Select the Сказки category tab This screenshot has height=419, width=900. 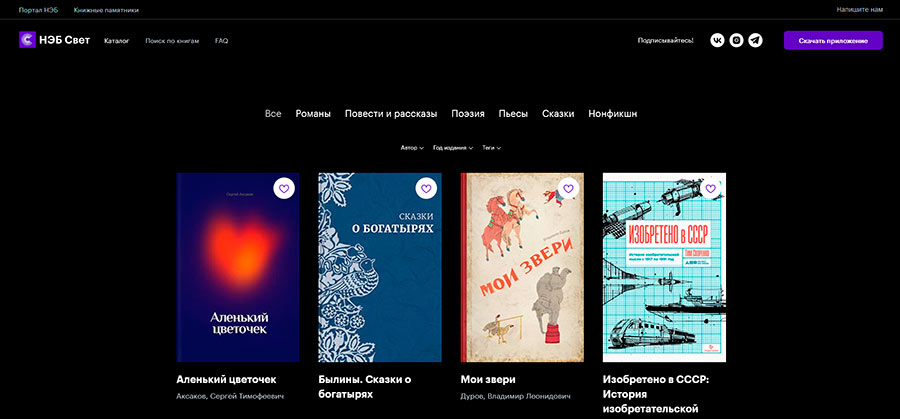tap(558, 114)
